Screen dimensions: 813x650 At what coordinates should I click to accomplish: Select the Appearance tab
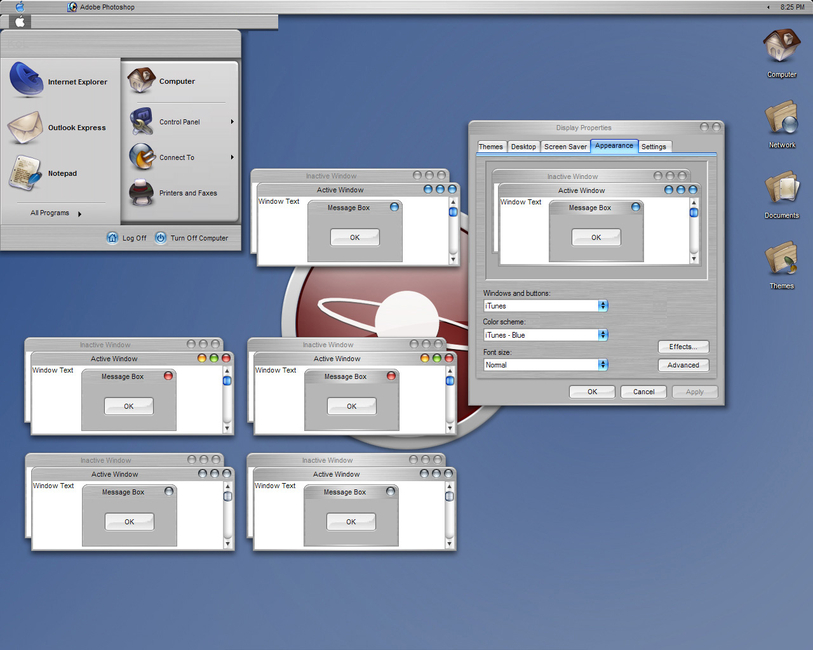tap(614, 146)
